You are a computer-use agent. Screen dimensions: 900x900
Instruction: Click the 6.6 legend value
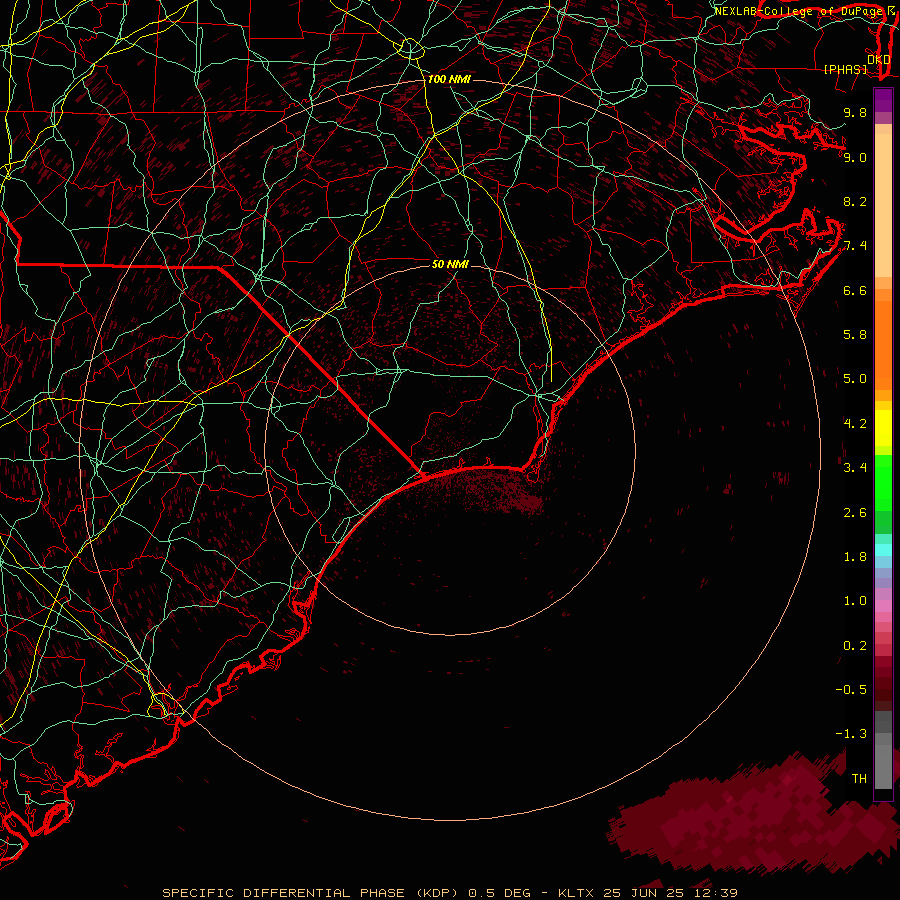(x=855, y=291)
